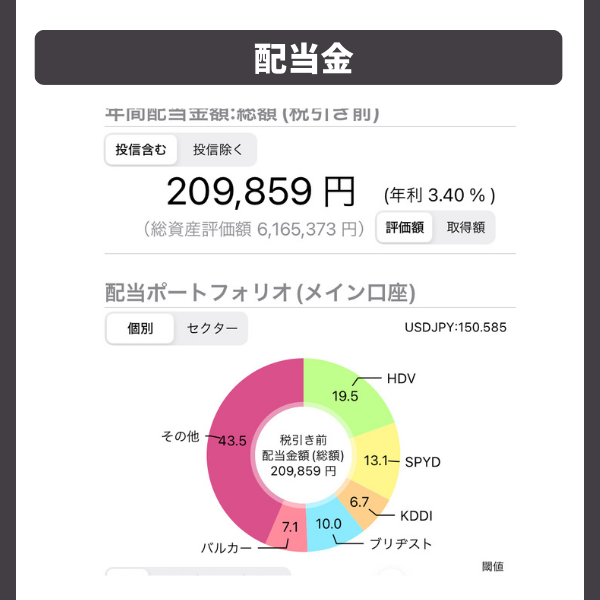600x600 pixels.
Task: Select the 投信含む segment
Action: coord(141,150)
